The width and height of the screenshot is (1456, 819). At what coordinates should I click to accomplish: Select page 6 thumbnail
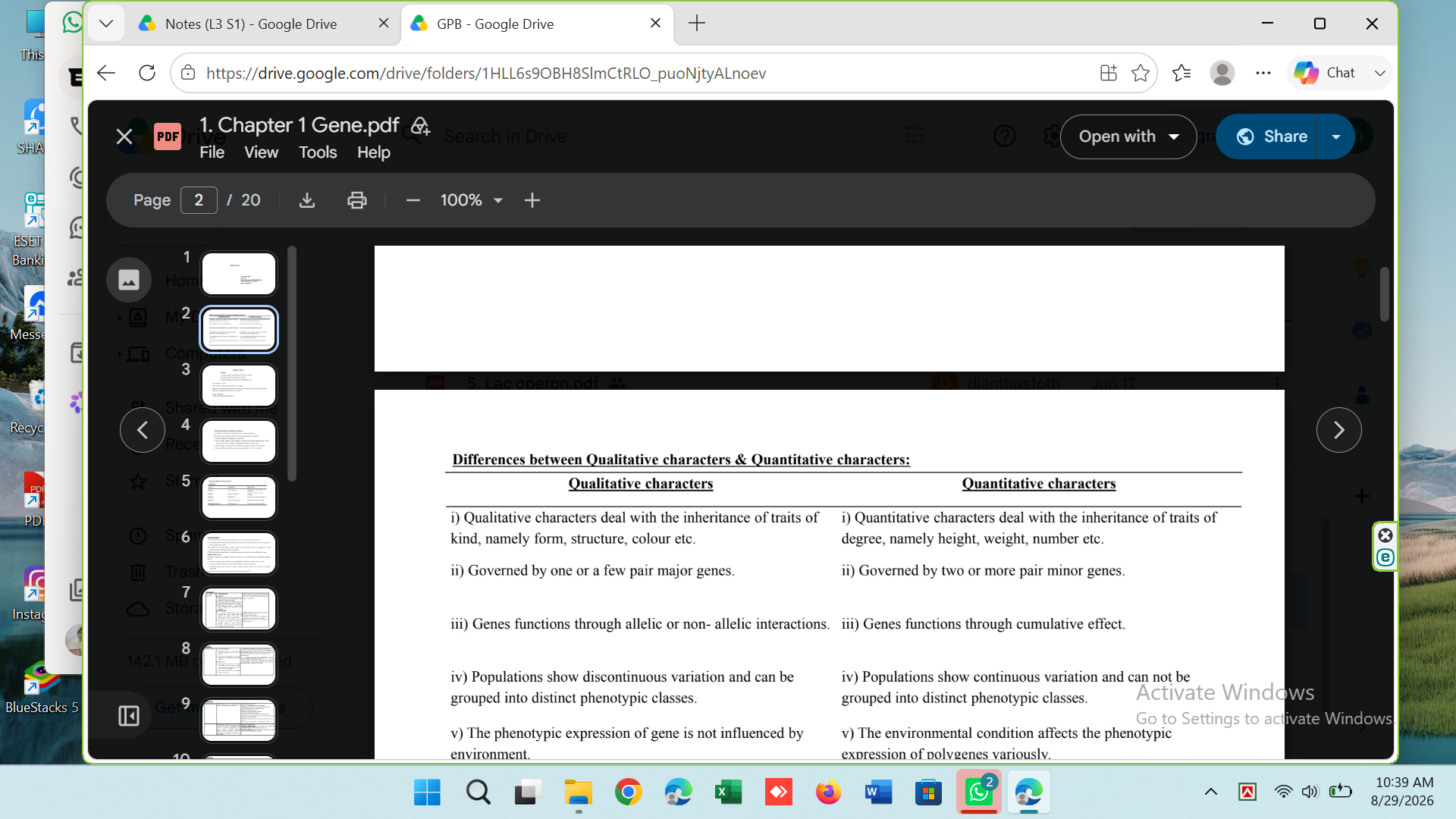pos(239,553)
